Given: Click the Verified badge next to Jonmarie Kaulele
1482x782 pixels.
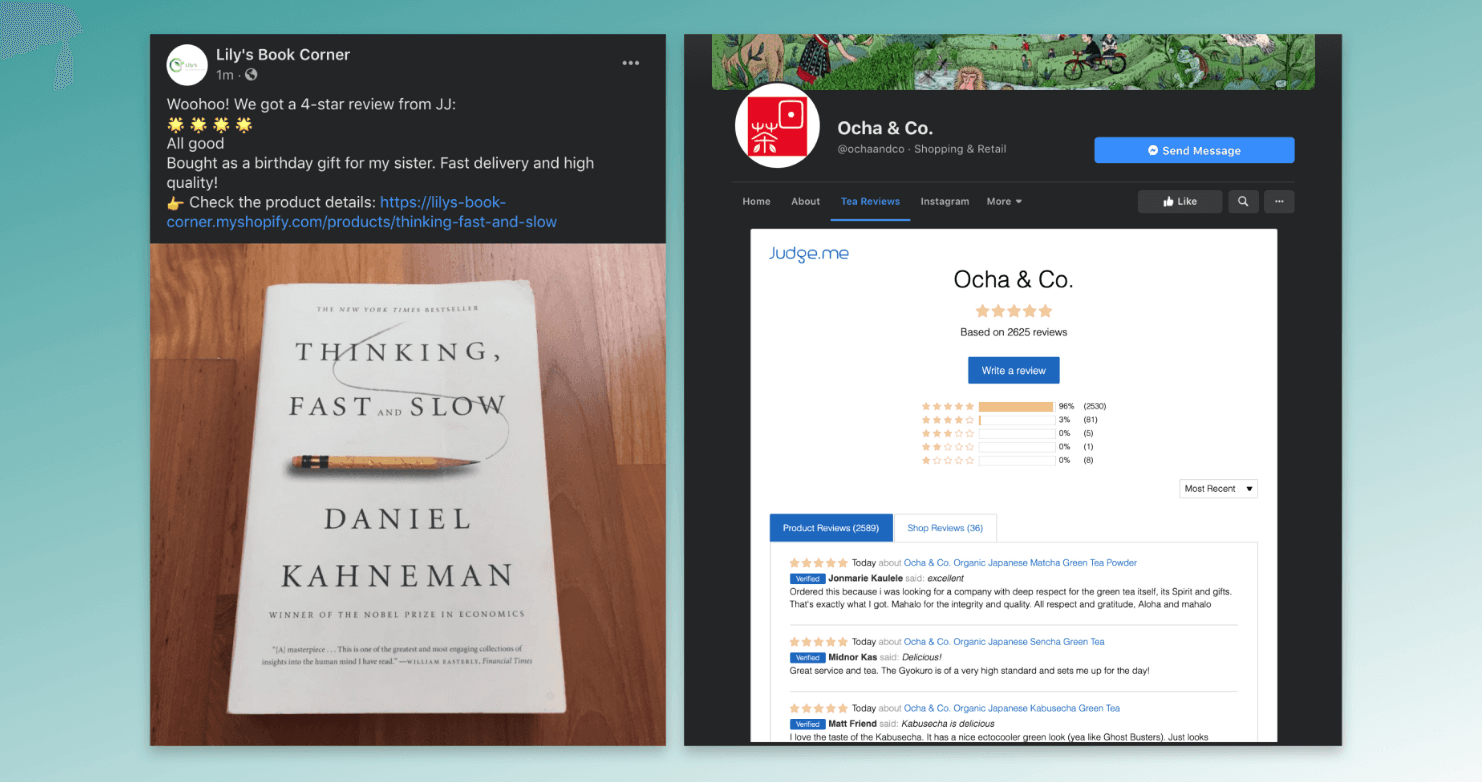Looking at the screenshot, I should click(x=807, y=578).
